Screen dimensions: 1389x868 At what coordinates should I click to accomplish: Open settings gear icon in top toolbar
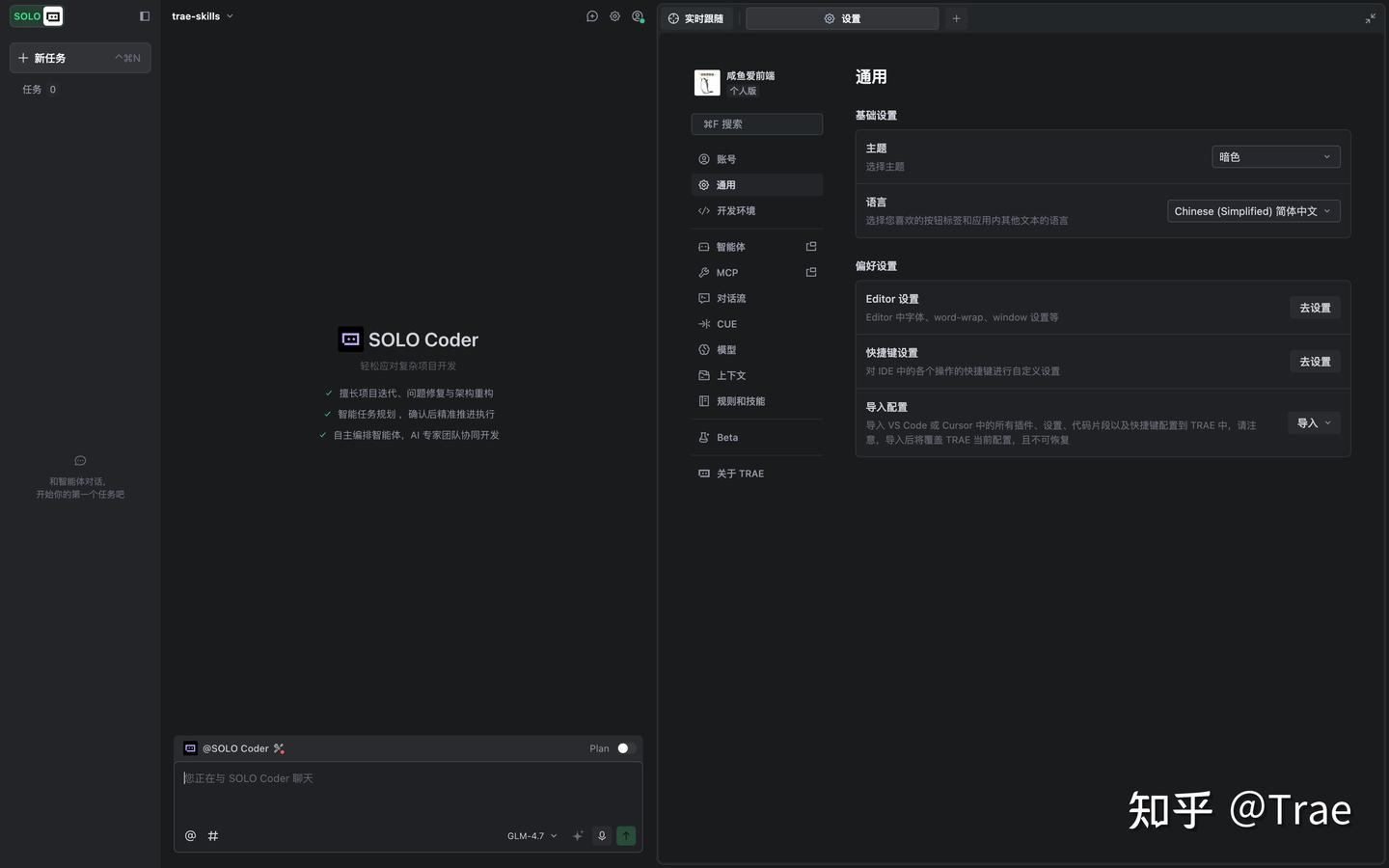614,16
